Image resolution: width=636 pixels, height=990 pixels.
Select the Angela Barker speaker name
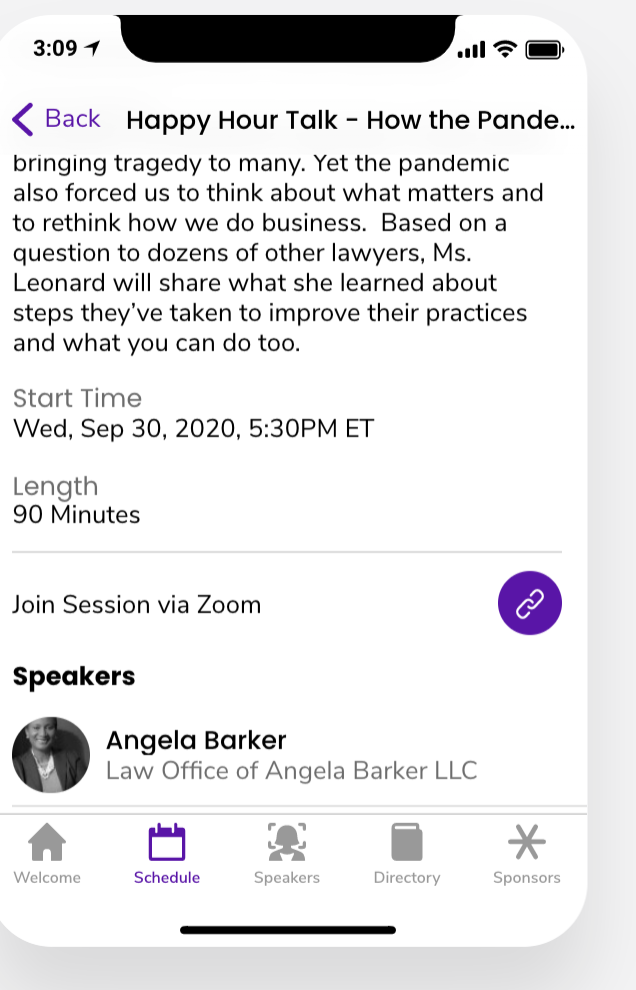[196, 740]
